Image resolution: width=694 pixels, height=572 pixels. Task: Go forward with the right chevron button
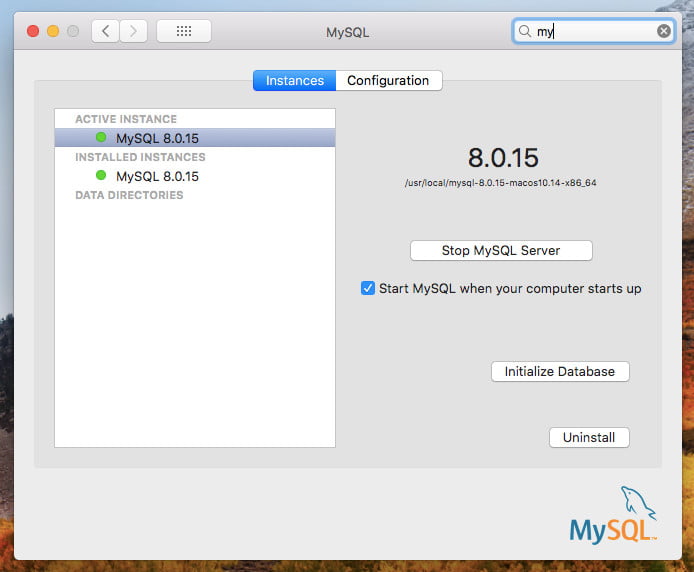(133, 31)
